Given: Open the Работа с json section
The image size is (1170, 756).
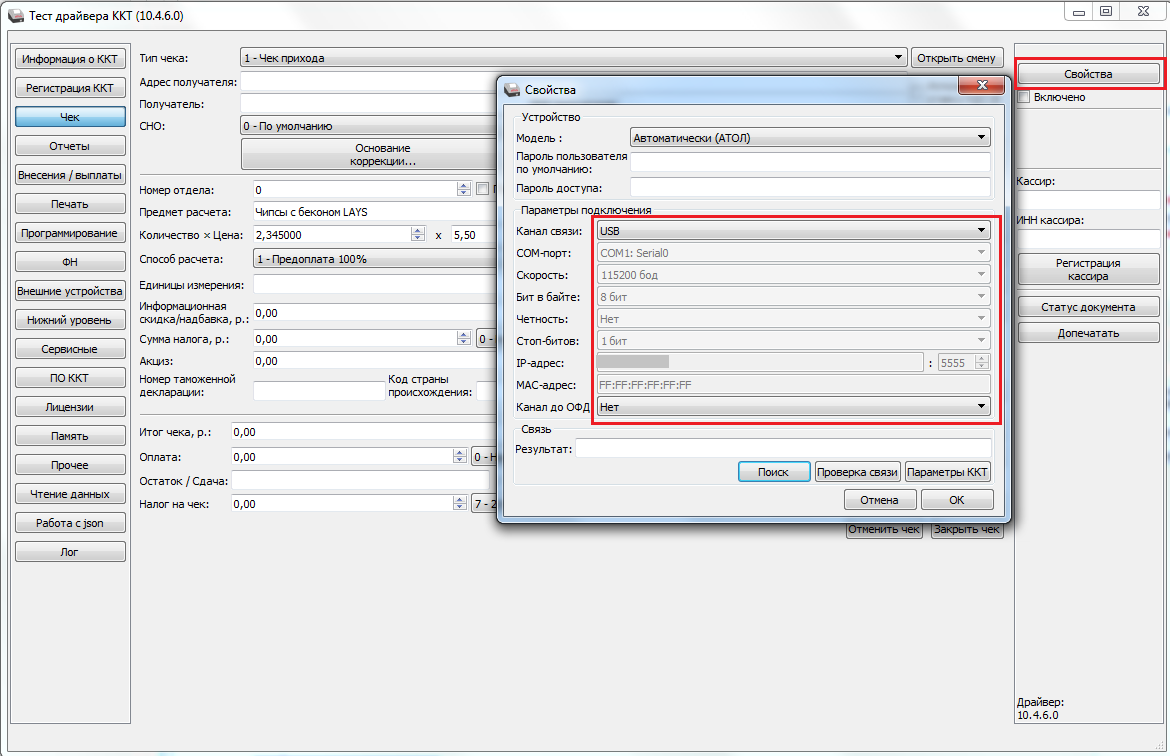Looking at the screenshot, I should coord(70,524).
